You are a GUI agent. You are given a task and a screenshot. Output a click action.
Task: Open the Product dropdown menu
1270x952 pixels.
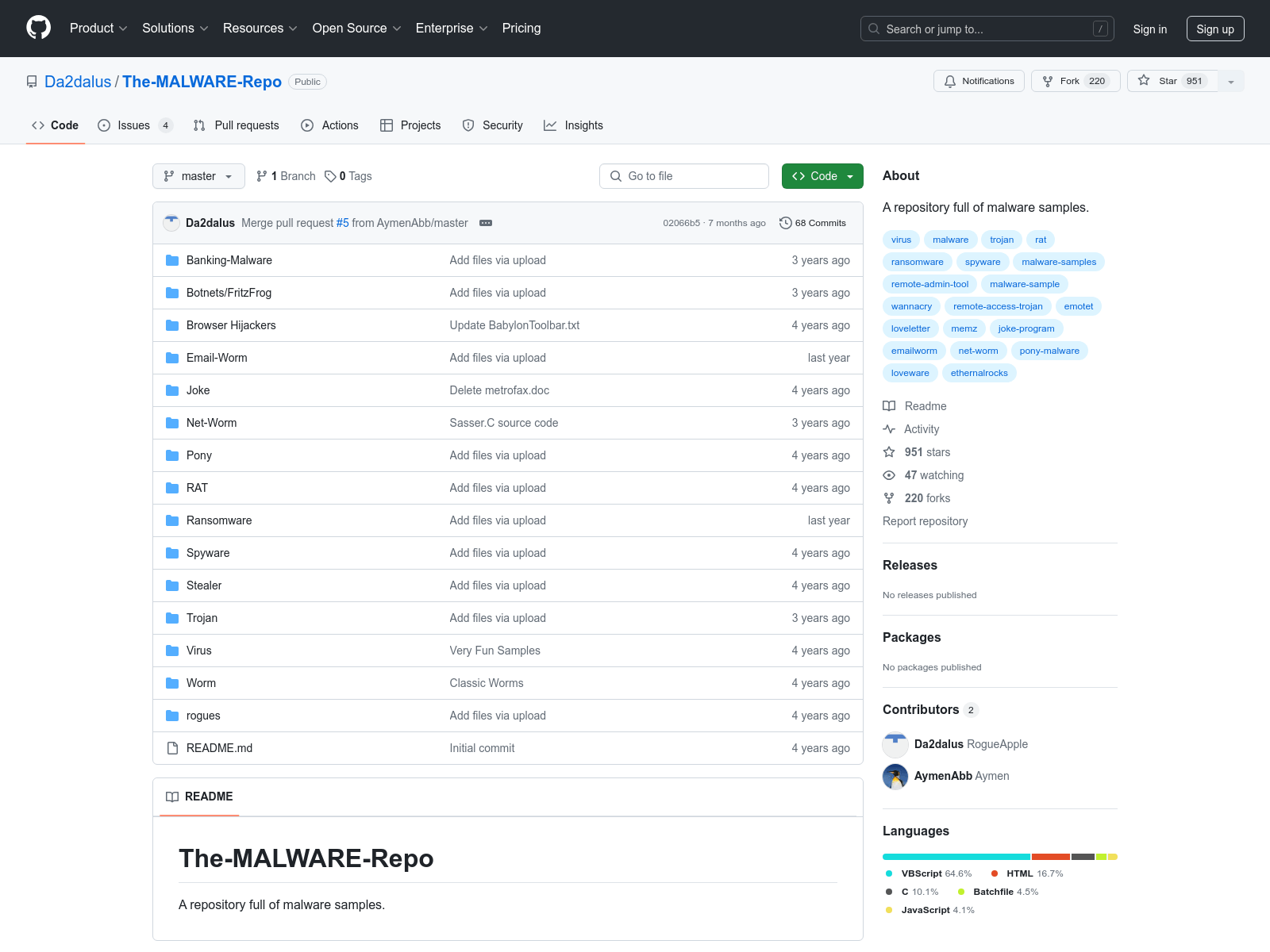pyautogui.click(x=98, y=28)
